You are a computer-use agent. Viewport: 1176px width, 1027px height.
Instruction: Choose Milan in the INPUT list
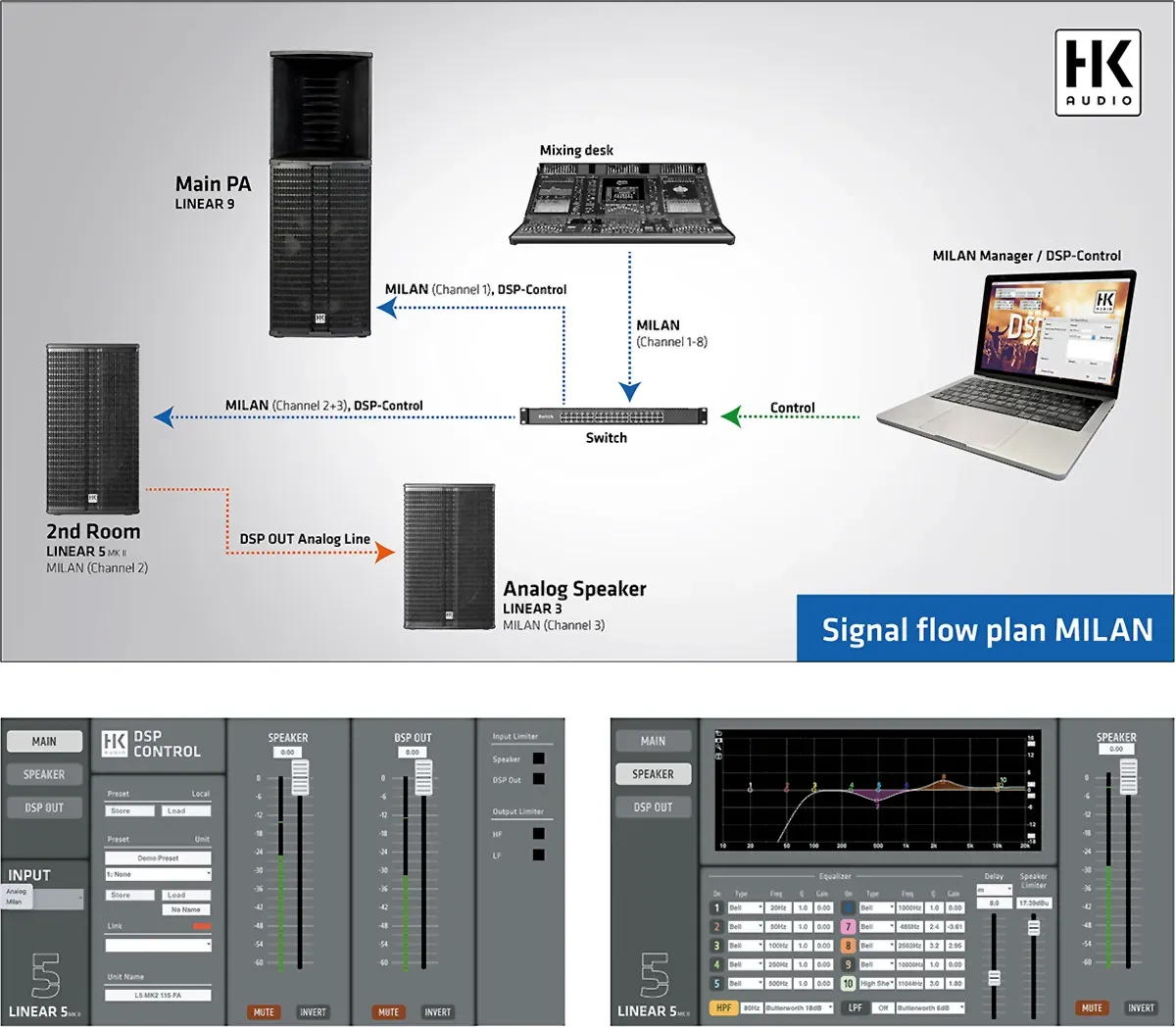(x=15, y=902)
